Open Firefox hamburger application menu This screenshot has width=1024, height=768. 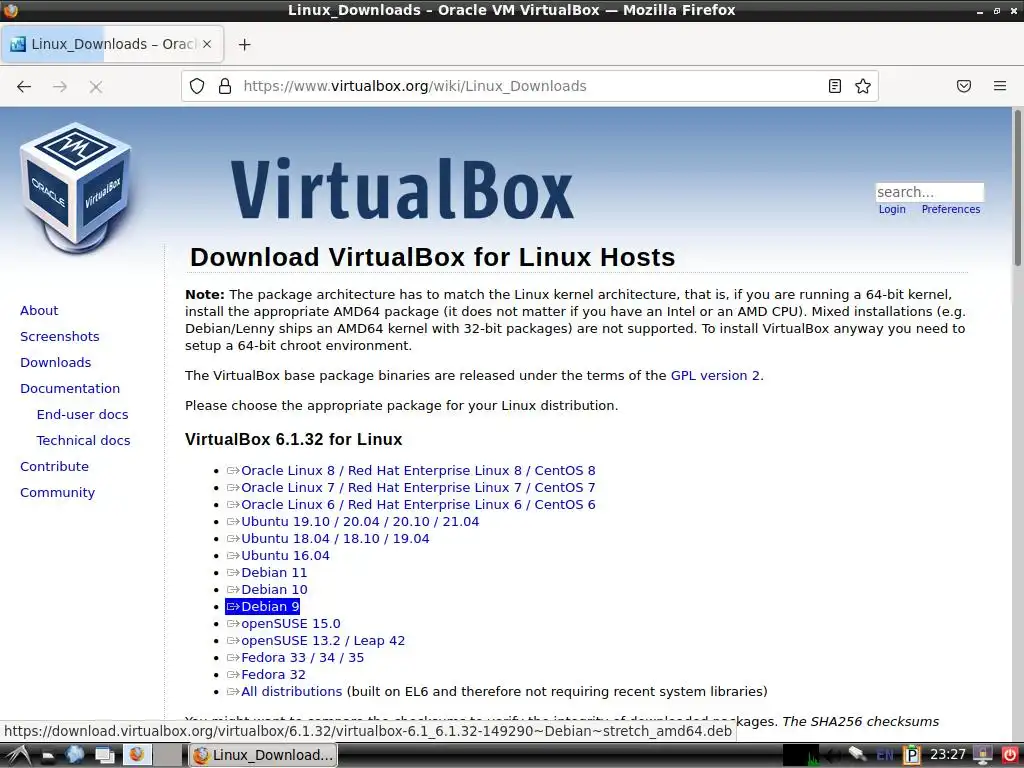(x=999, y=86)
